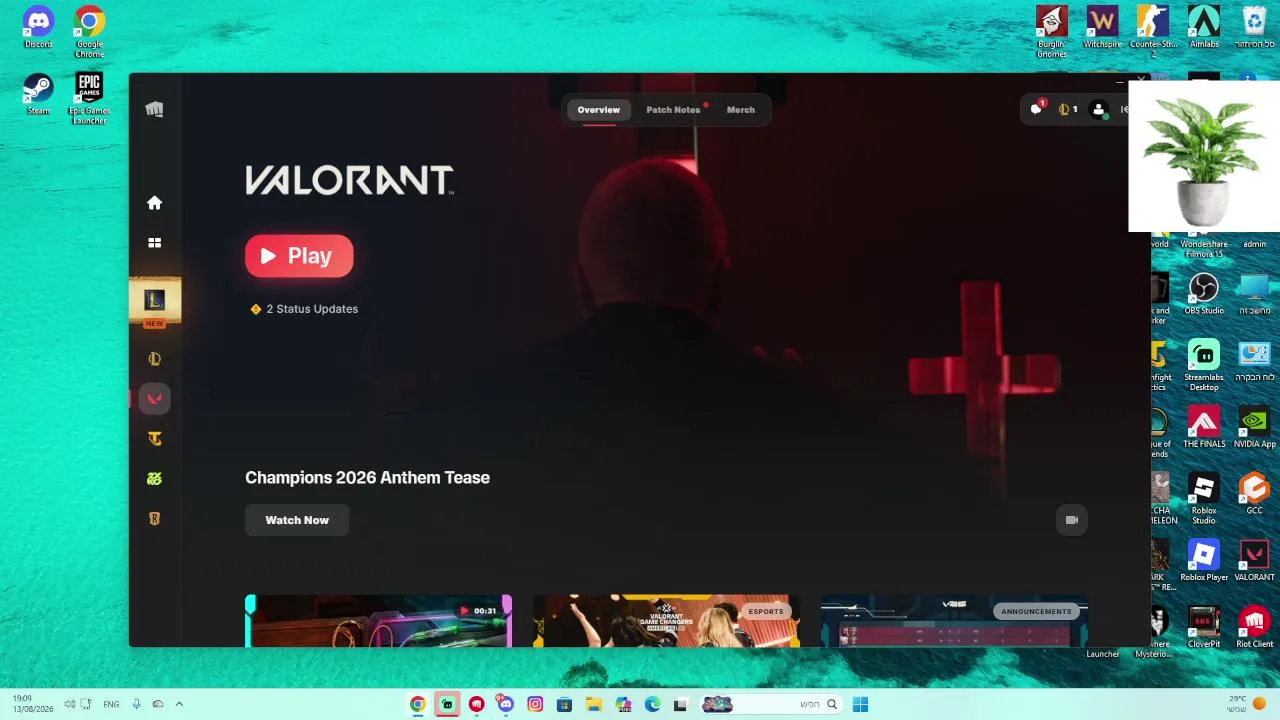This screenshot has width=1280, height=720.
Task: Select Roblox Player desktop icon
Action: coord(1204,561)
